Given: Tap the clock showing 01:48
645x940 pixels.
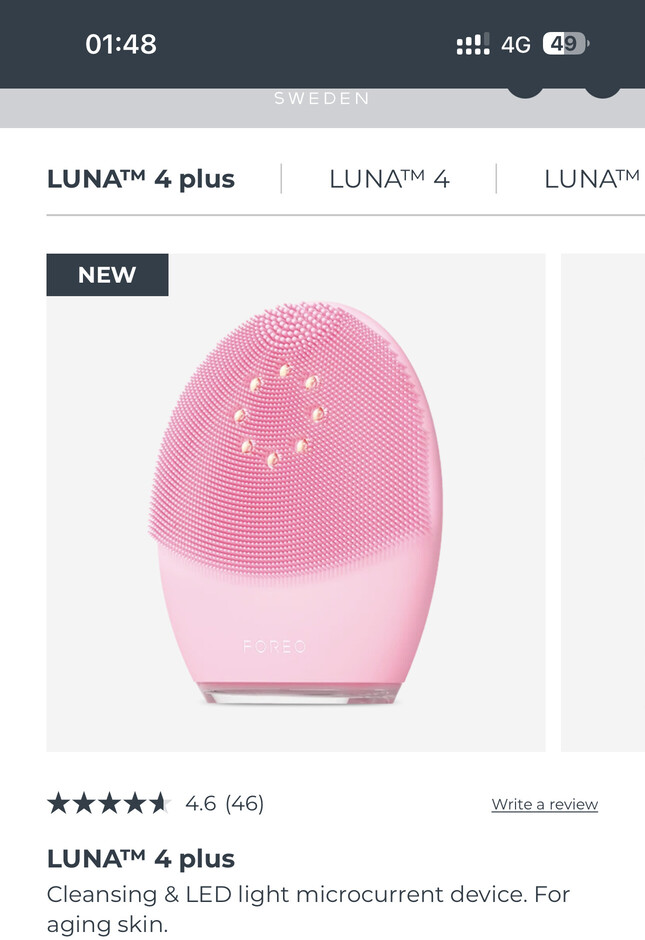Looking at the screenshot, I should tap(121, 44).
